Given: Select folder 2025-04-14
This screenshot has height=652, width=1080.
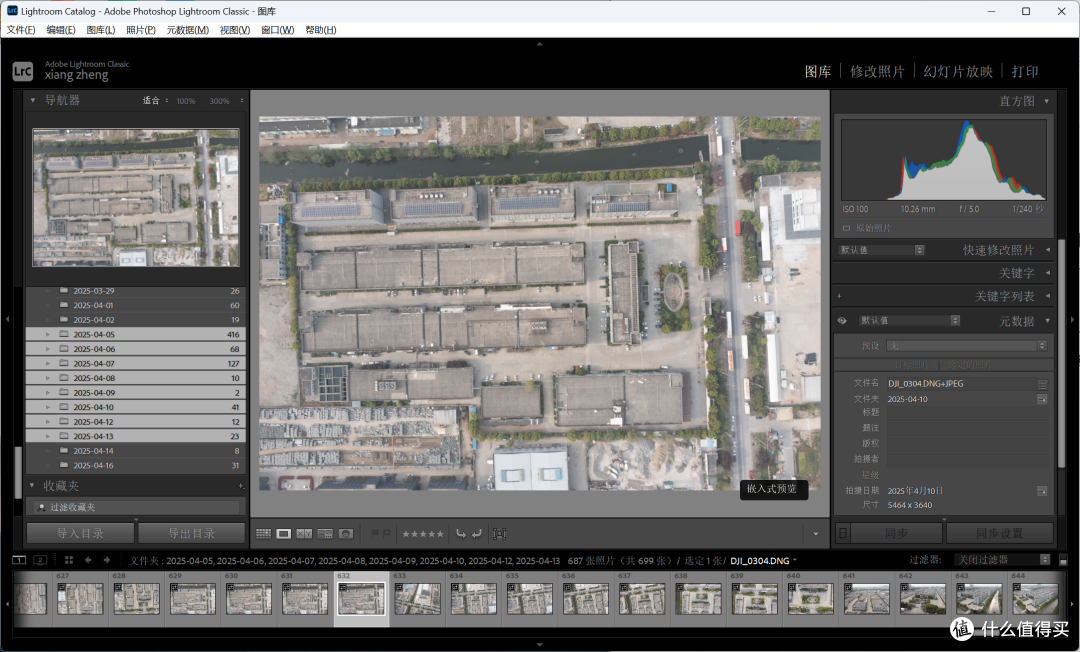Looking at the screenshot, I should pyautogui.click(x=136, y=451).
